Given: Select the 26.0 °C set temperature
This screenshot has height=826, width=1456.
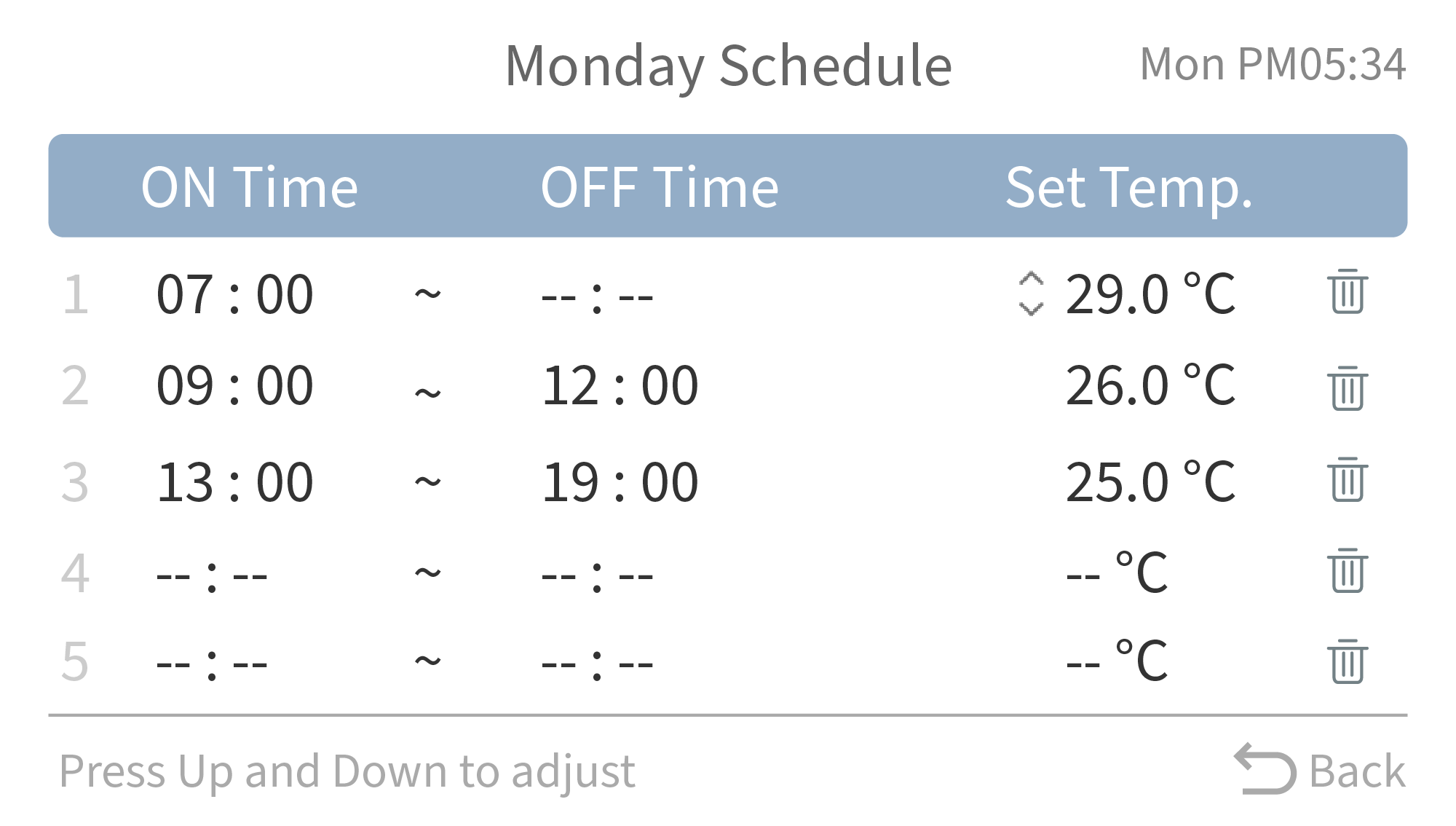Looking at the screenshot, I should pyautogui.click(x=1150, y=385).
